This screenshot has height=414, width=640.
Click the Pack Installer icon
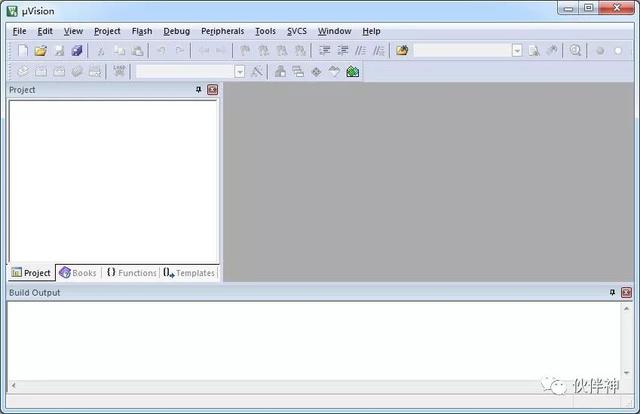click(335, 71)
